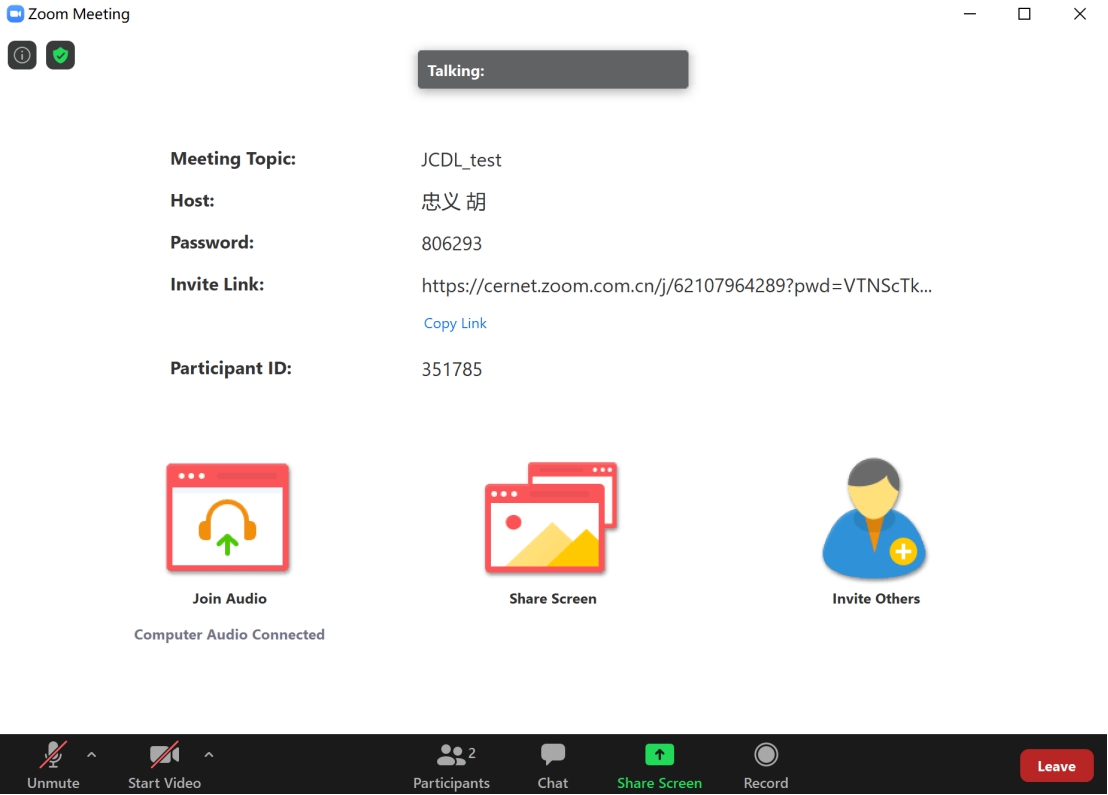This screenshot has height=795, width=1108.
Task: Expand audio options arrow beside Unmute
Action: [x=92, y=755]
